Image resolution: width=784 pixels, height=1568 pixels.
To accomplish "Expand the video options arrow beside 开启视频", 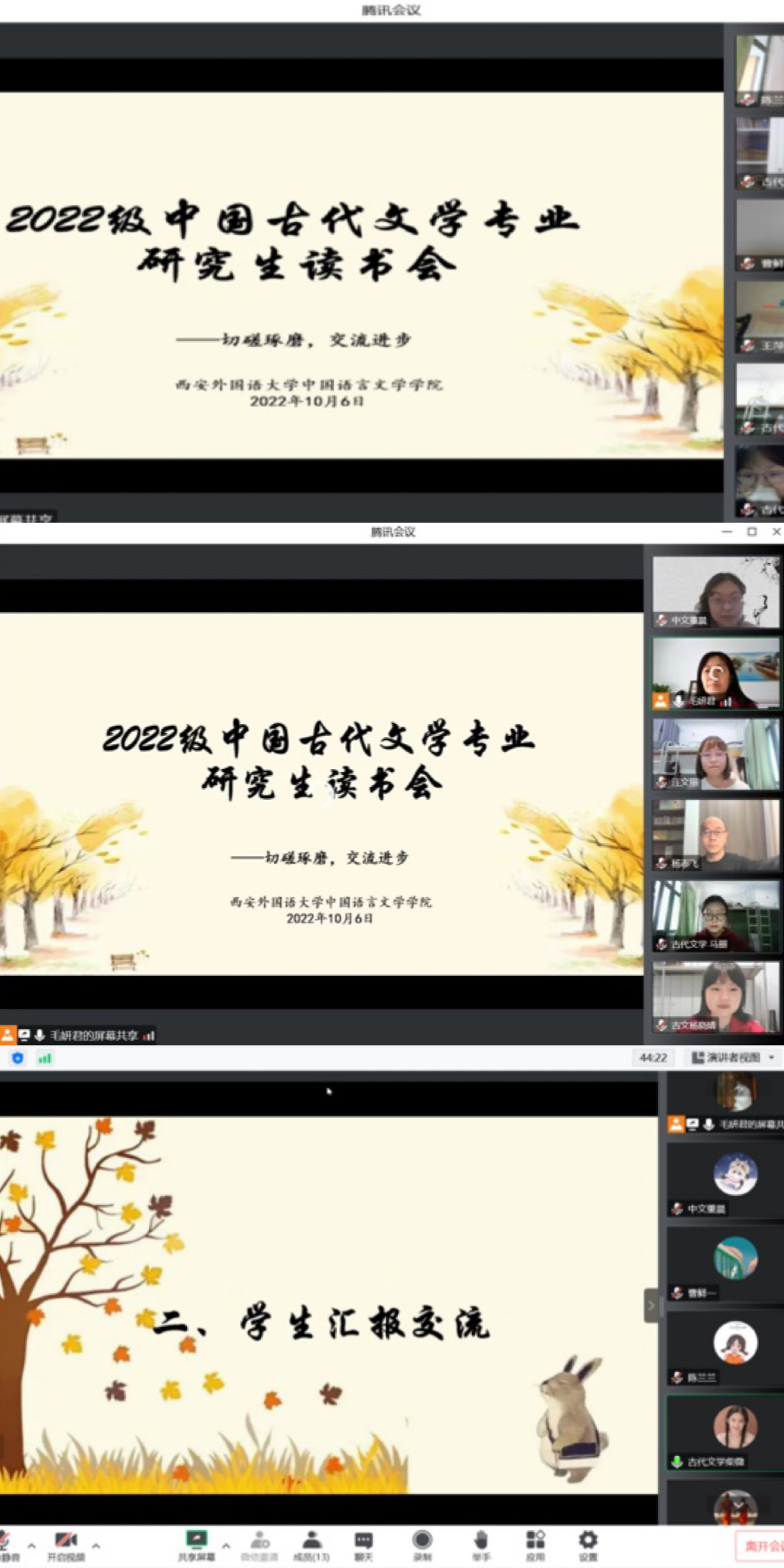I will coord(96,1546).
